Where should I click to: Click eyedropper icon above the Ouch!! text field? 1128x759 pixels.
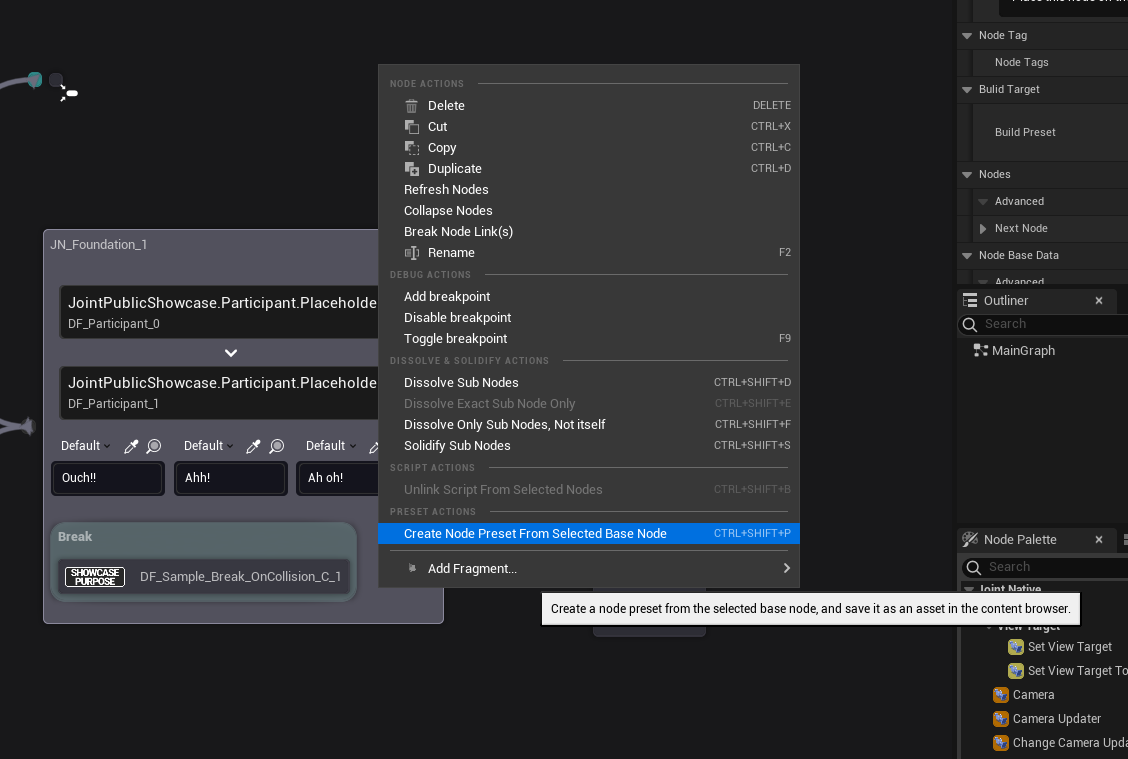131,447
